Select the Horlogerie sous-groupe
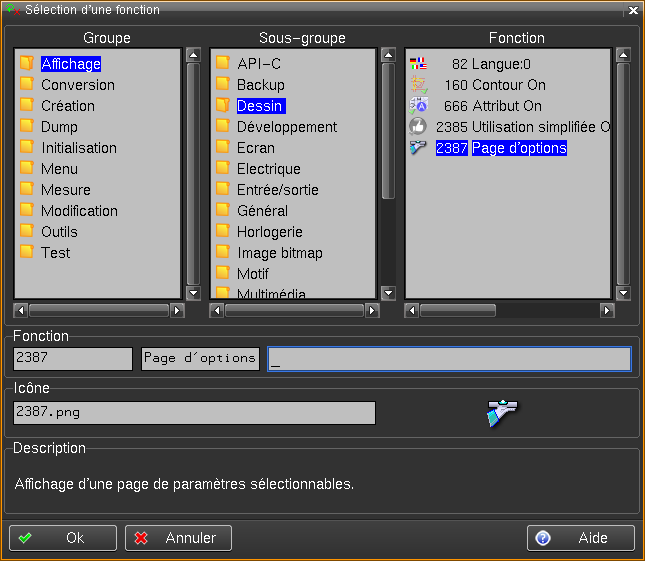 tap(269, 232)
